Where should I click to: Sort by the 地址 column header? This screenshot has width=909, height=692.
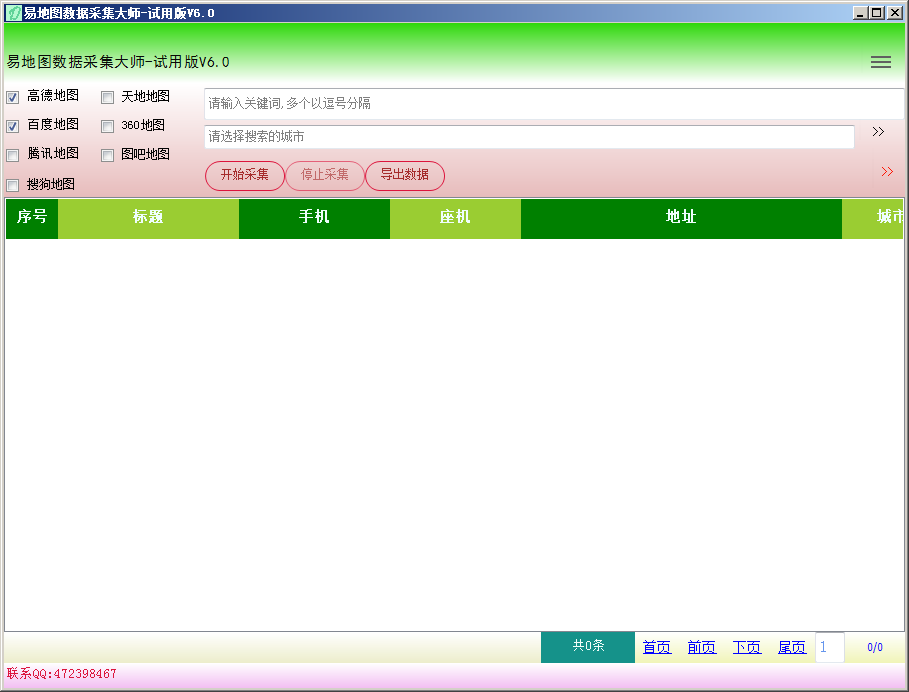(x=681, y=218)
